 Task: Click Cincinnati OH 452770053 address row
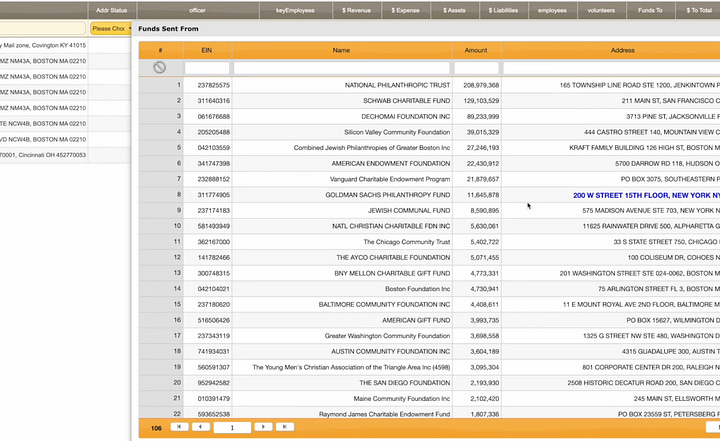coord(44,155)
